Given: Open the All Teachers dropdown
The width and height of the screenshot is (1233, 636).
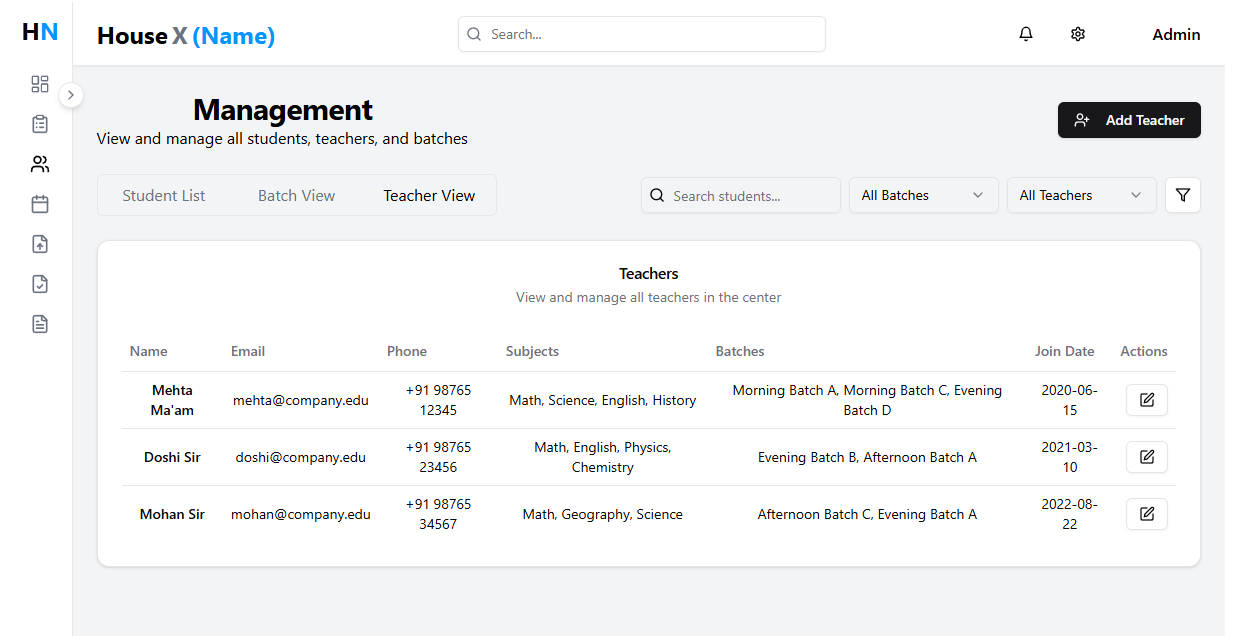Looking at the screenshot, I should click(x=1082, y=195).
